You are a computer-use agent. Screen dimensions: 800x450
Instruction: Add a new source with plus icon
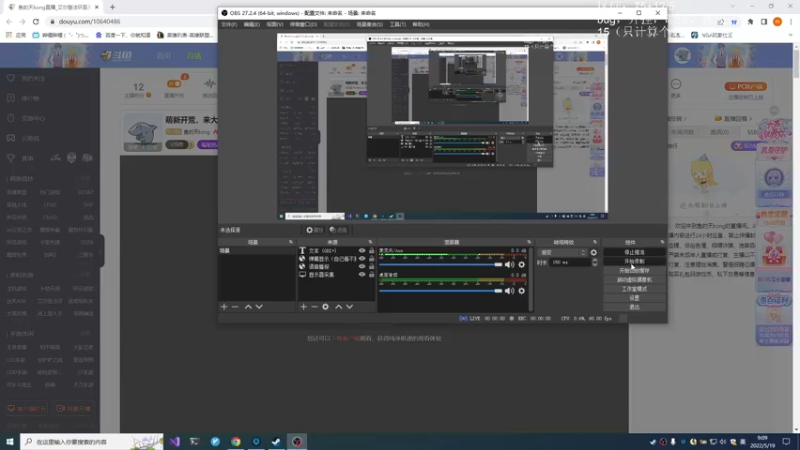click(x=304, y=307)
